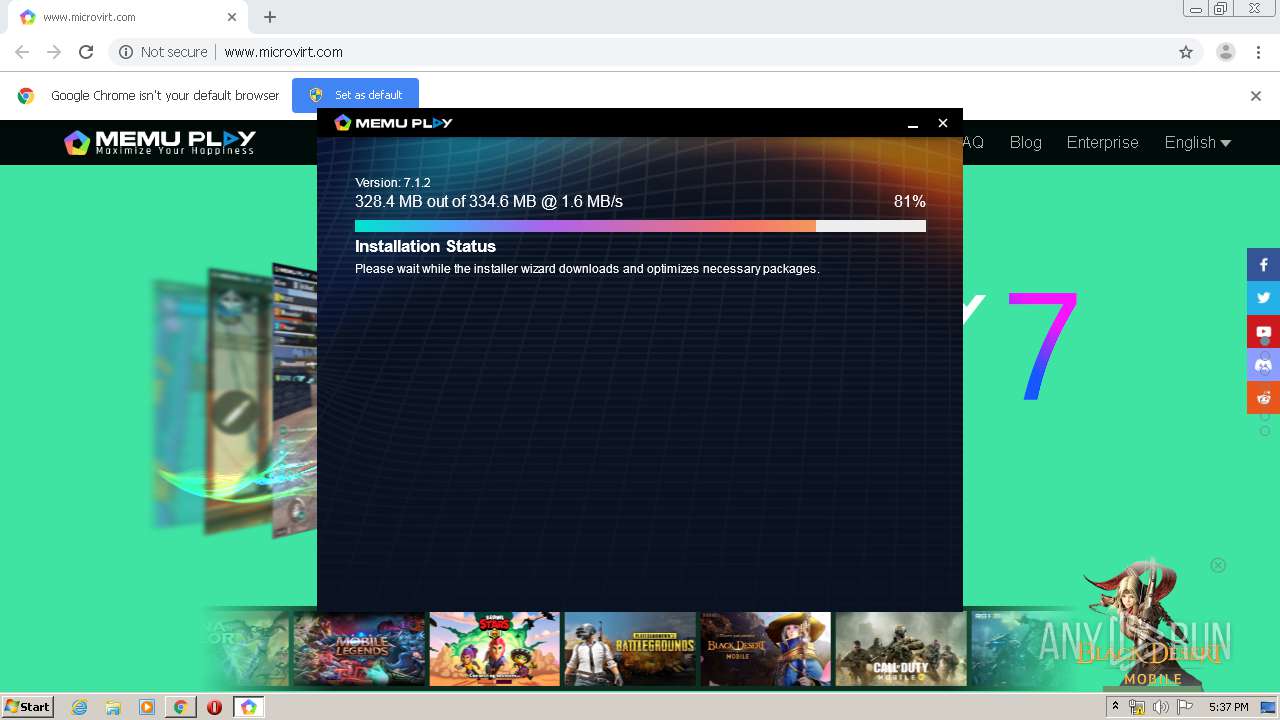
Task: Open the Chrome profile avatar icon
Action: tap(1225, 52)
